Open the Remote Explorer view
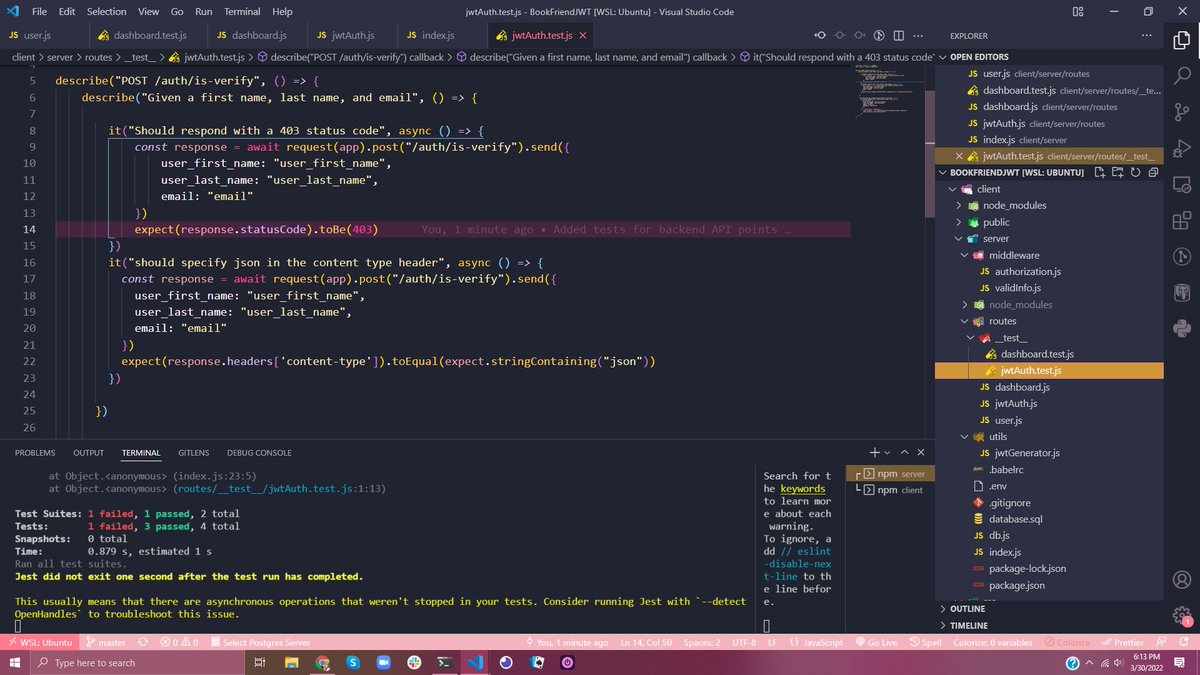Viewport: 1200px width, 675px height. (1182, 185)
